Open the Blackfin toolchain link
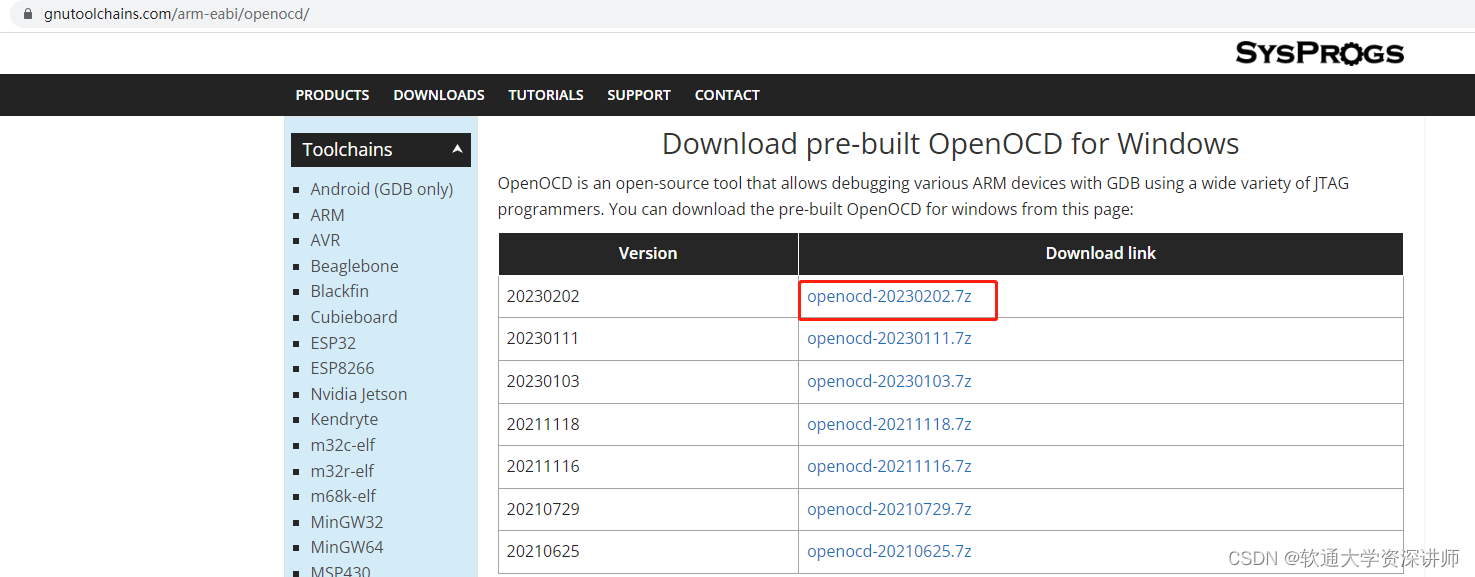1475x577 pixels. (x=339, y=291)
